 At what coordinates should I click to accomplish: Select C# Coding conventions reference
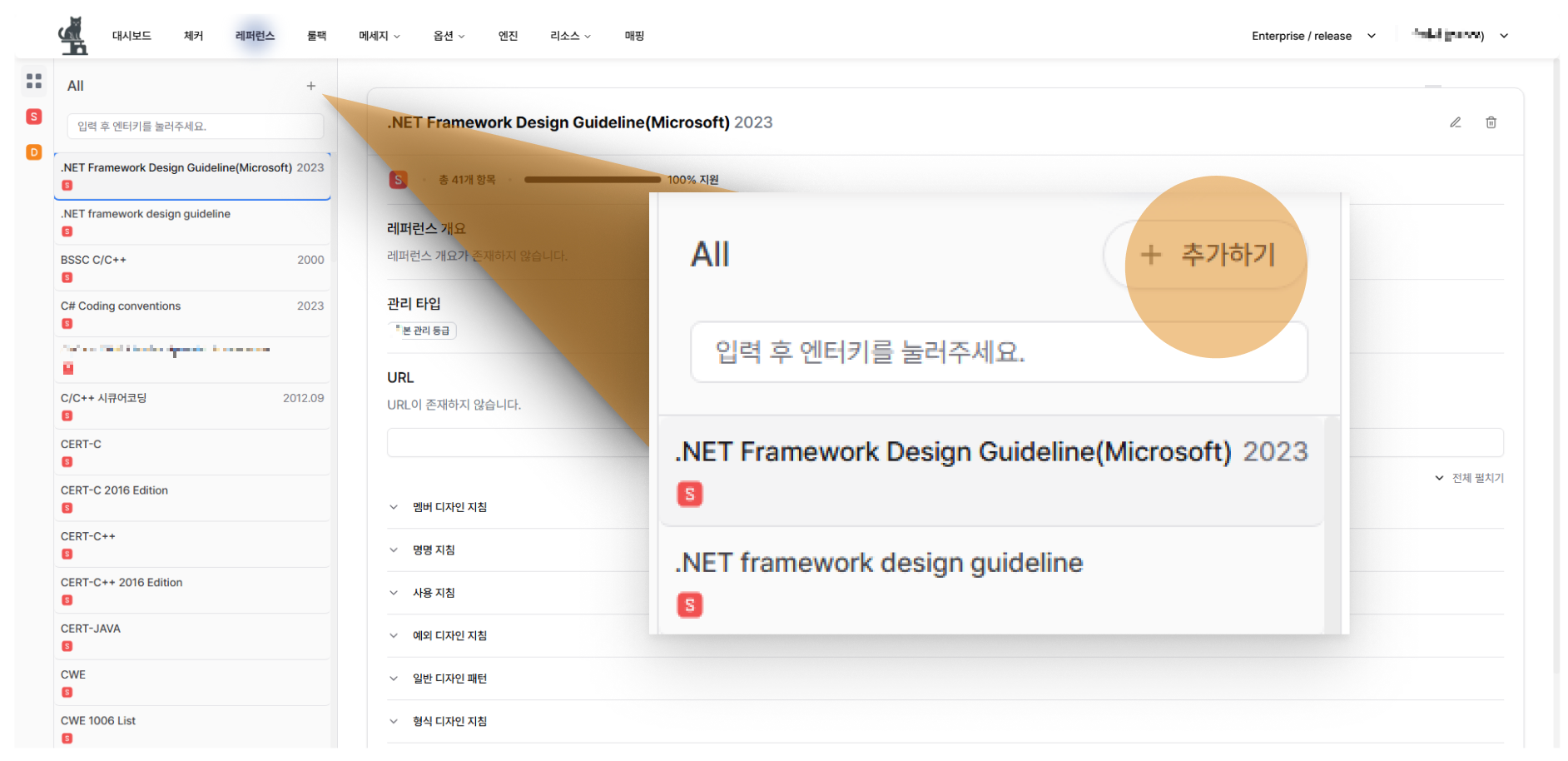point(192,315)
